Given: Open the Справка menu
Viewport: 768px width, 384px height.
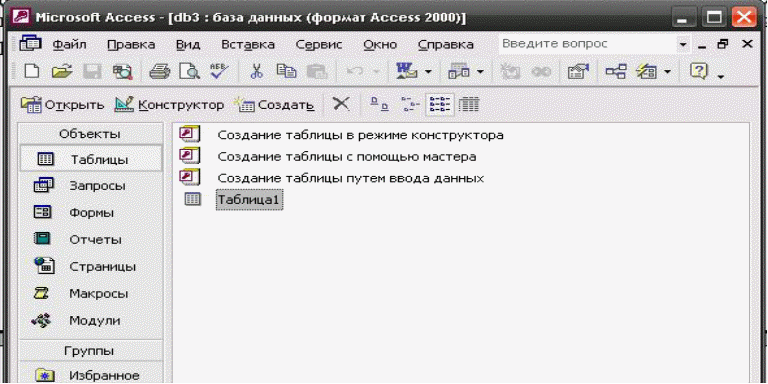Looking at the screenshot, I should pyautogui.click(x=446, y=45).
